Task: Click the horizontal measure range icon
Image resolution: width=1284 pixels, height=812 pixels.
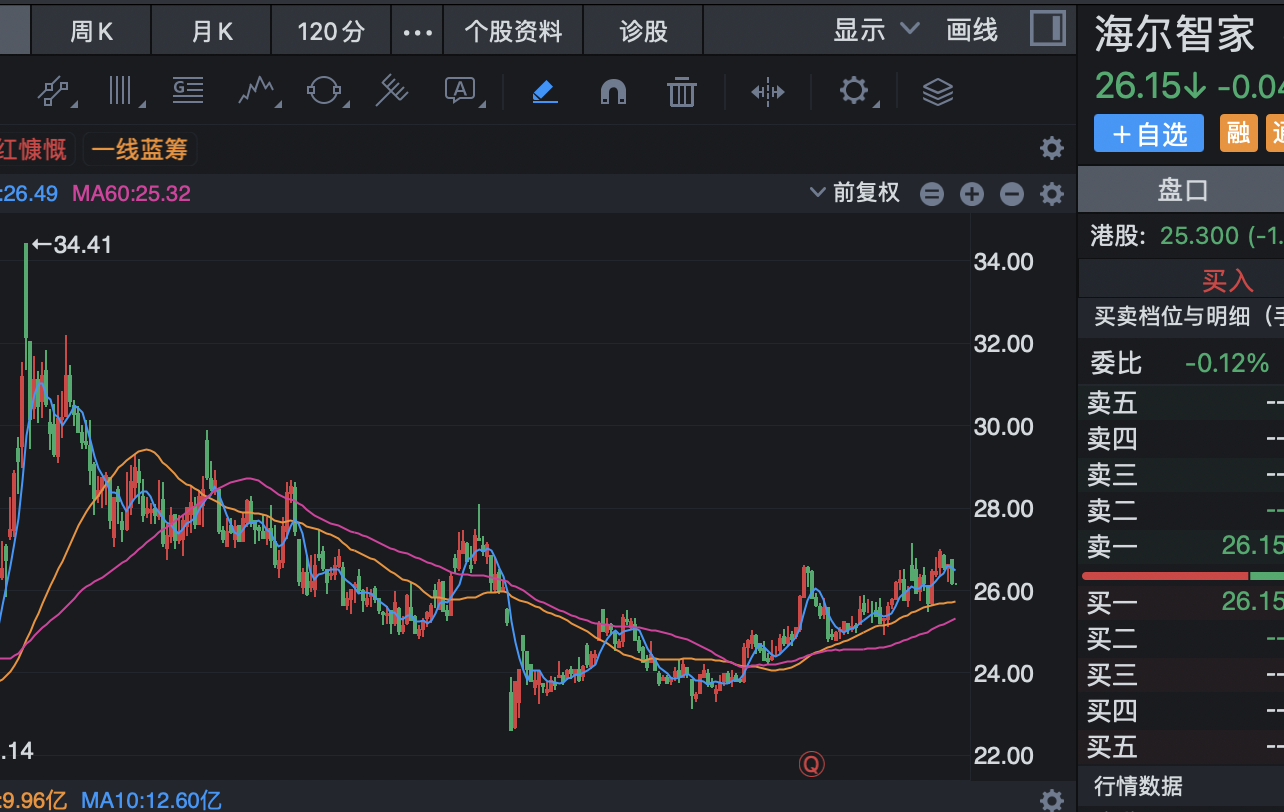Action: (x=767, y=92)
